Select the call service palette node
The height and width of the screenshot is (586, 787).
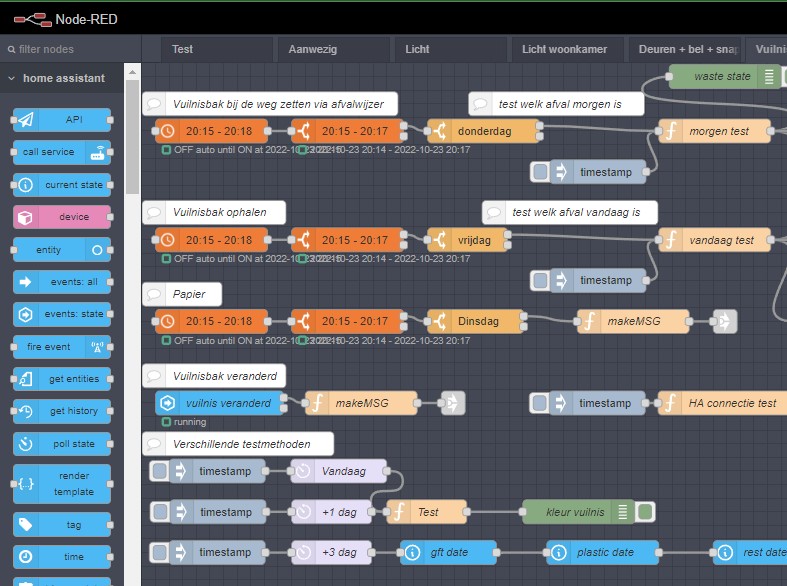coord(62,152)
